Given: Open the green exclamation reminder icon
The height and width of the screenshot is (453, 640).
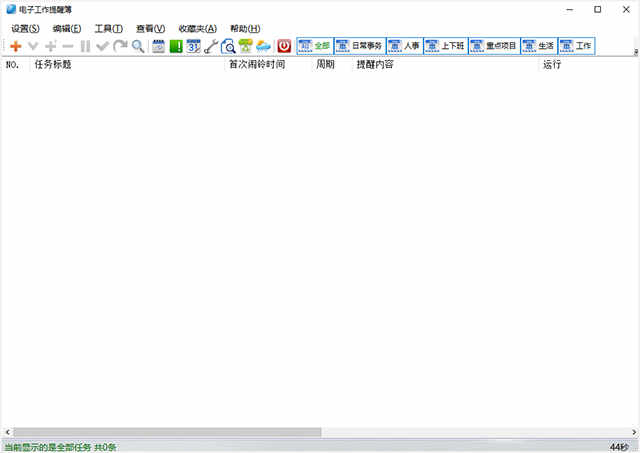Looking at the screenshot, I should click(176, 46).
